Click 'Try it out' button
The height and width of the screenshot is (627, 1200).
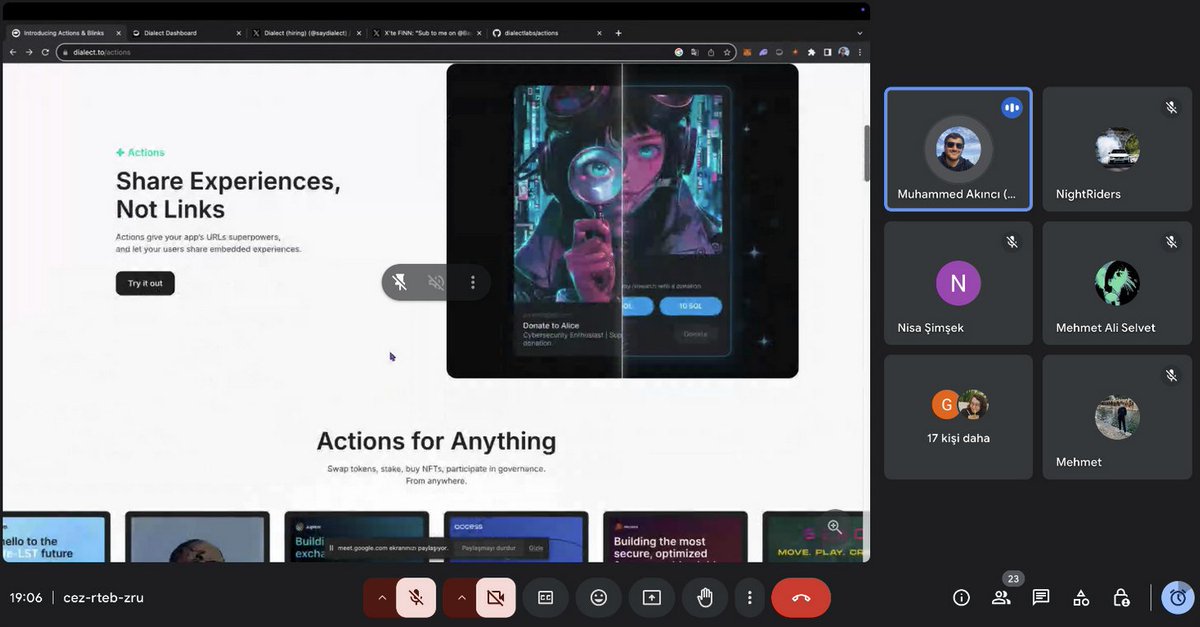pos(145,283)
